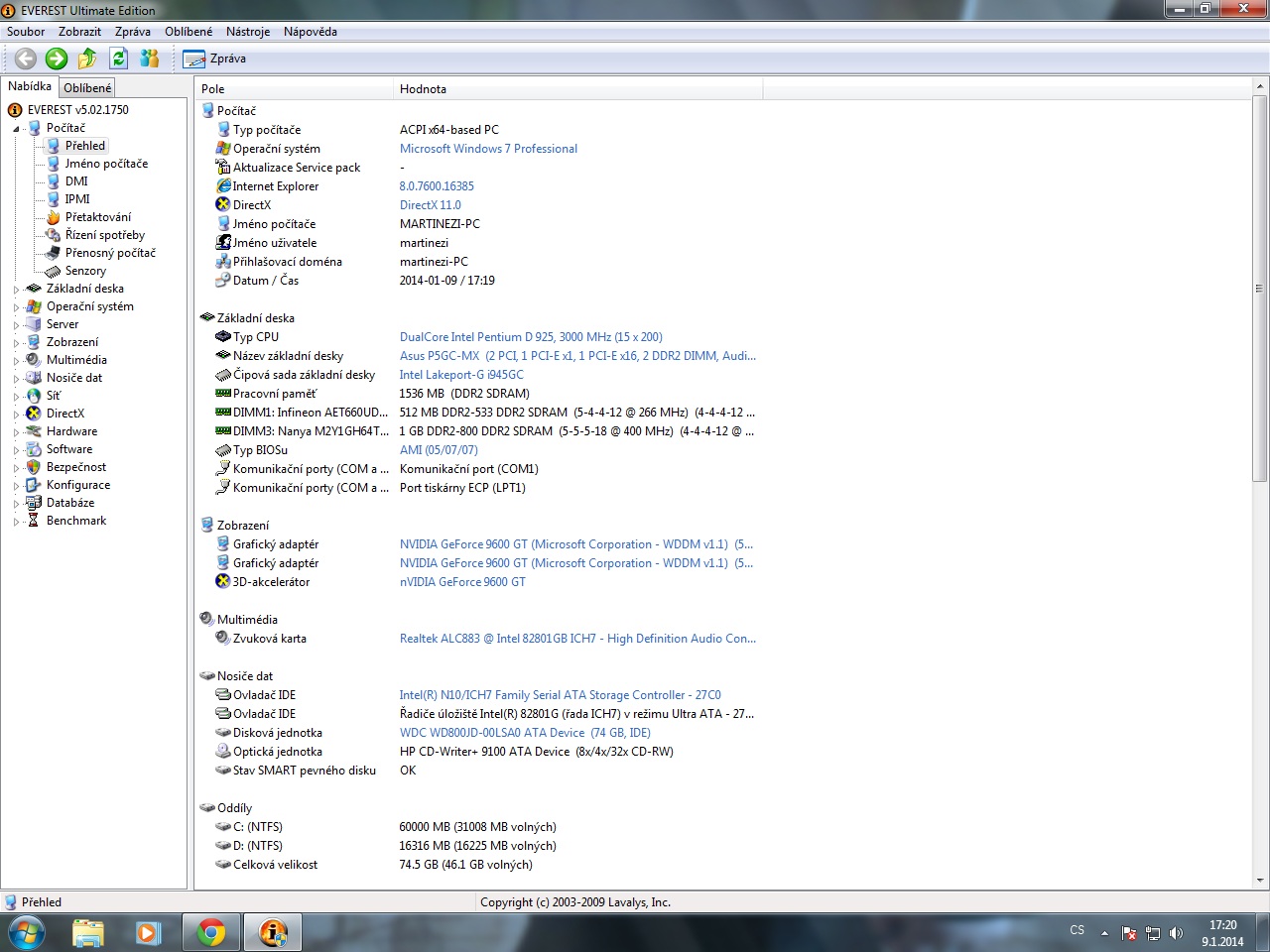The height and width of the screenshot is (952, 1270).
Task: Open the Realtek ALC883 audio link
Action: [x=577, y=639]
